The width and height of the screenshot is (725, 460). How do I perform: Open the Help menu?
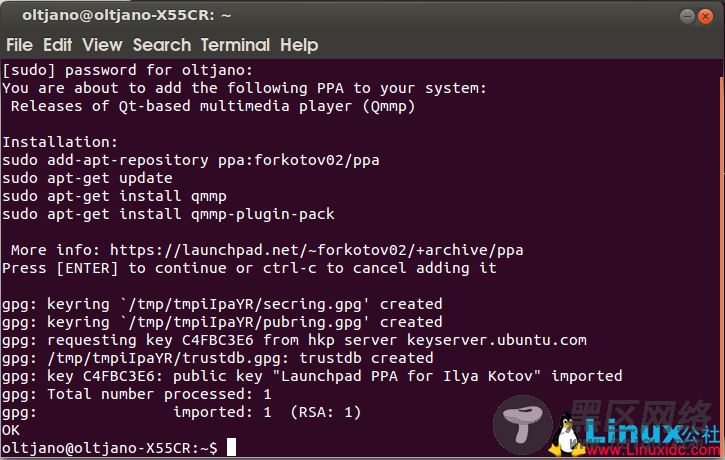(x=299, y=45)
